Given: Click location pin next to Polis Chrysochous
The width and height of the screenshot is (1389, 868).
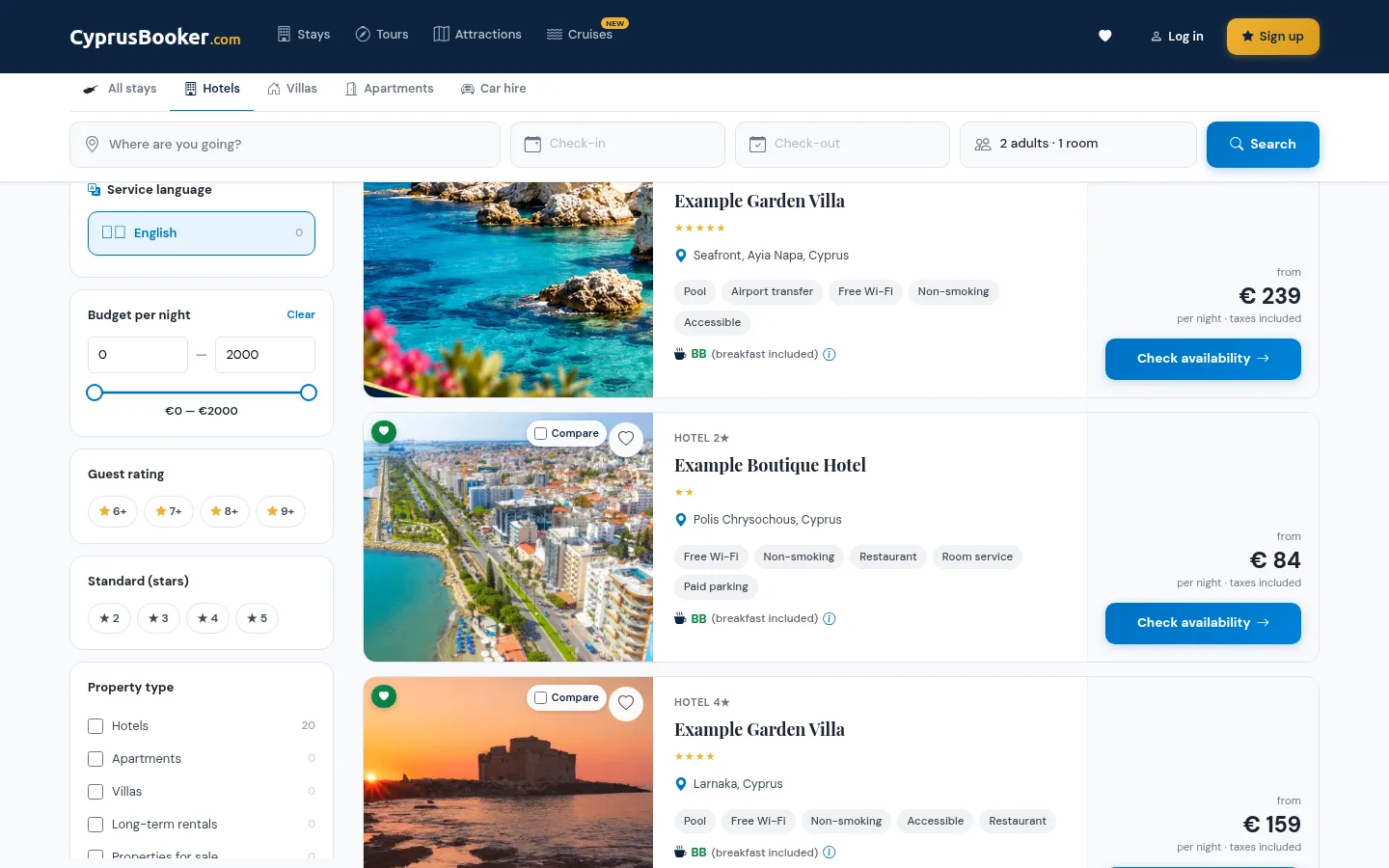Looking at the screenshot, I should 681,520.
